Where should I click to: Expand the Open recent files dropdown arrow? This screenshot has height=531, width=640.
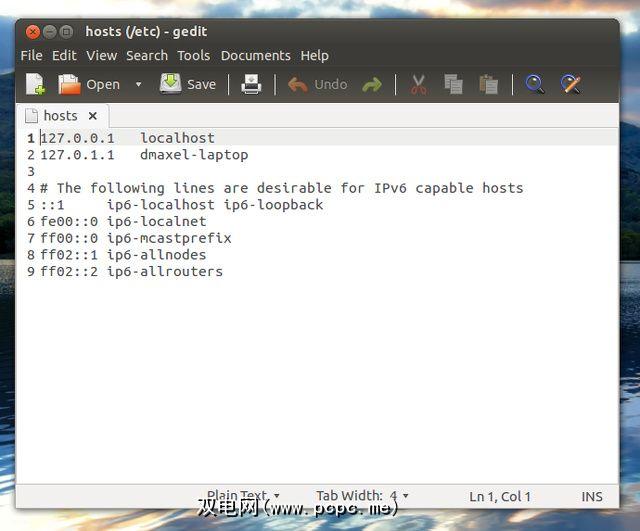point(138,84)
